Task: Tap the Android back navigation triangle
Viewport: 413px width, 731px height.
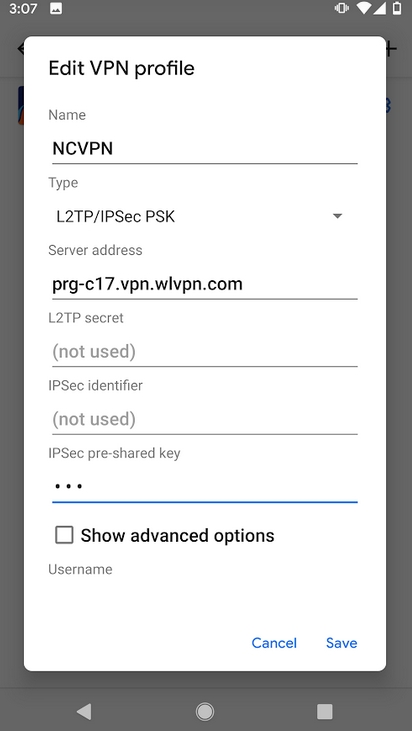Action: coord(84,711)
